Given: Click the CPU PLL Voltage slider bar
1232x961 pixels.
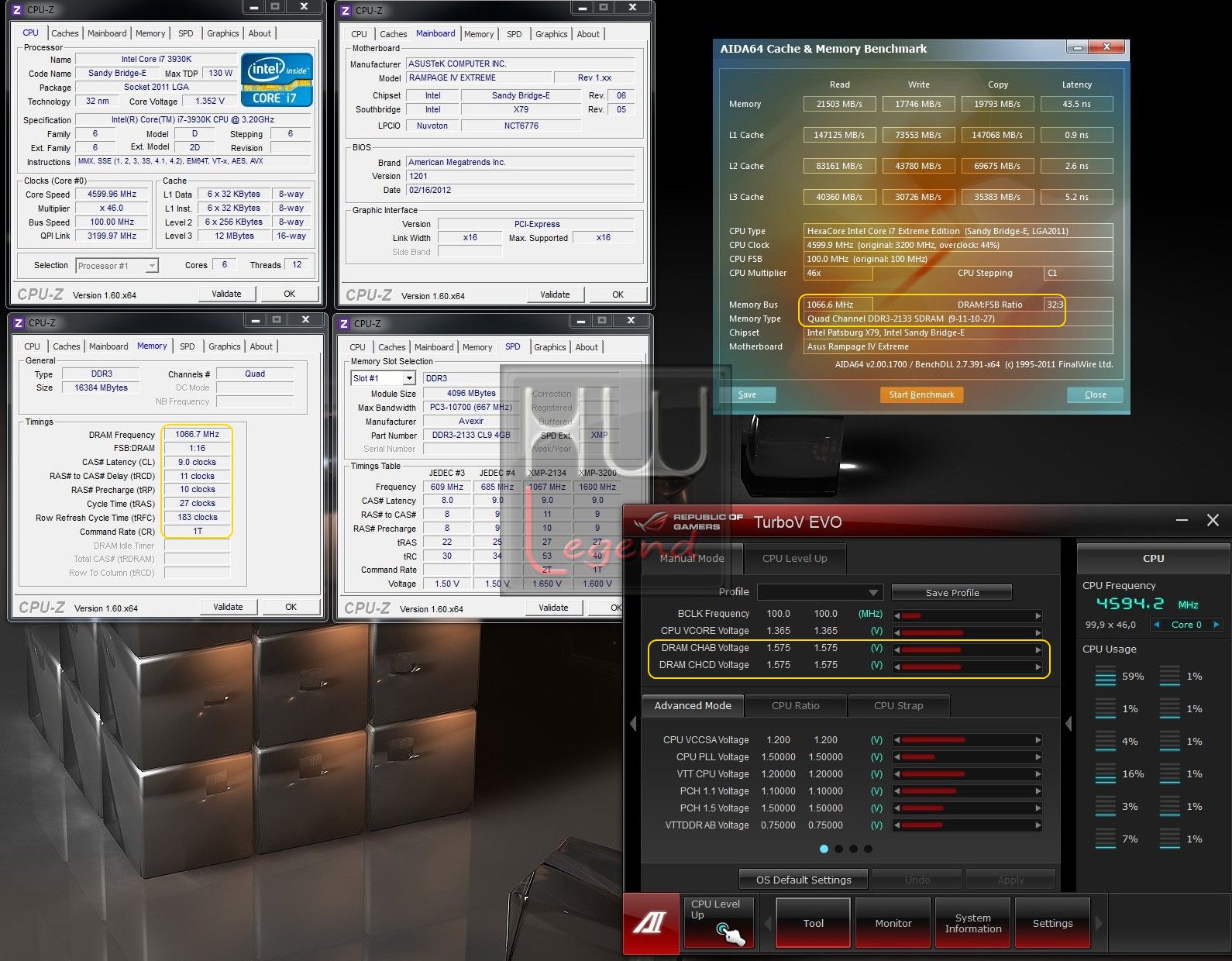Looking at the screenshot, I should (x=968, y=757).
